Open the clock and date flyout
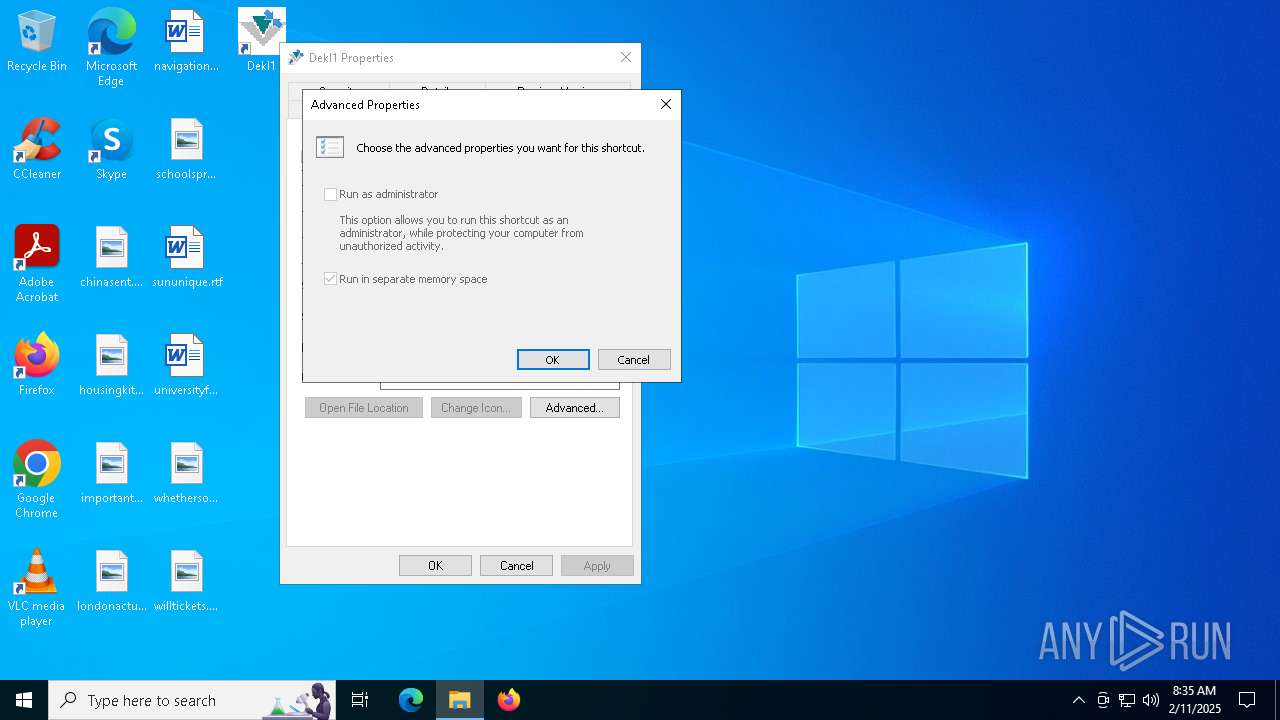This screenshot has width=1280, height=720. click(x=1194, y=700)
